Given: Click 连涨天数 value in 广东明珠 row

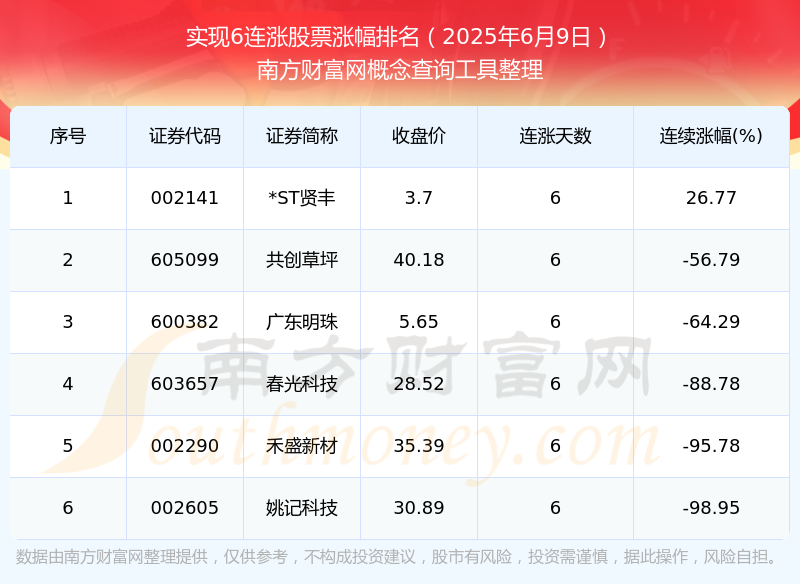Looking at the screenshot, I should (x=555, y=322).
